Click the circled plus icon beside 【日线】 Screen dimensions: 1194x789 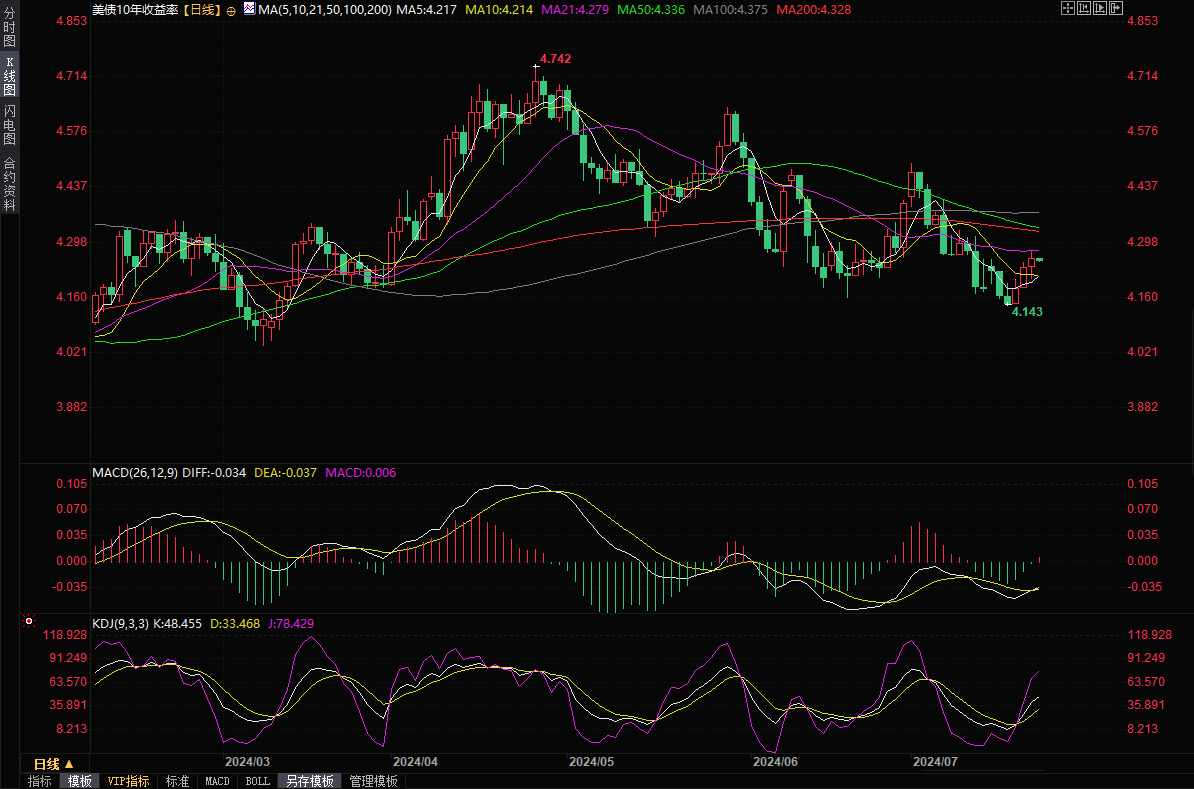coord(232,9)
